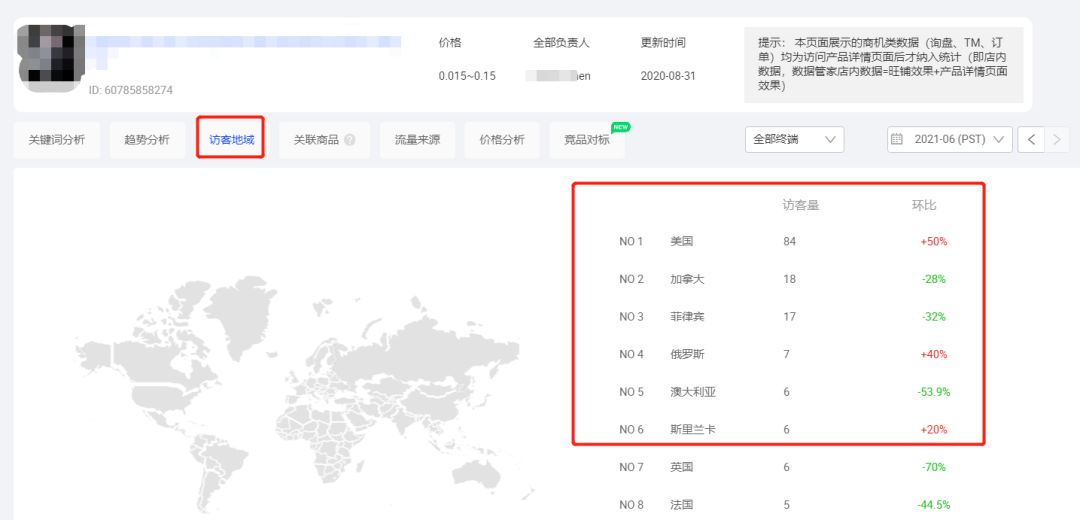
Task: Select the 访客地域 tab
Action: pos(231,140)
